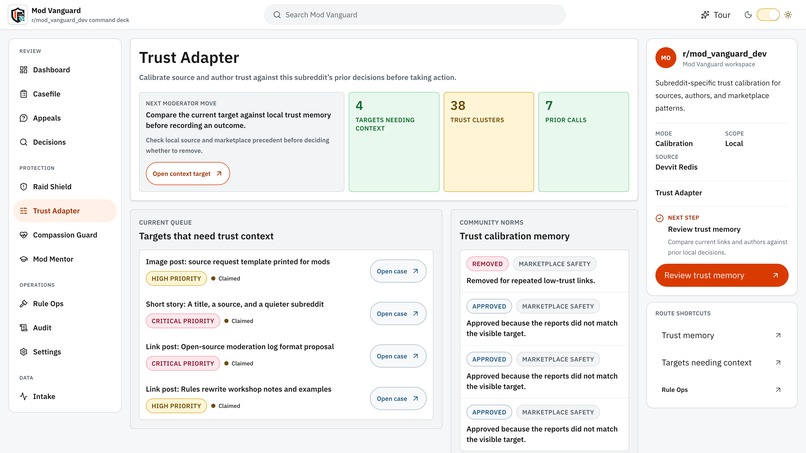This screenshot has height=453, width=806.
Task: Click Claimed status on moderation log proposal
Action: pyautogui.click(x=239, y=364)
